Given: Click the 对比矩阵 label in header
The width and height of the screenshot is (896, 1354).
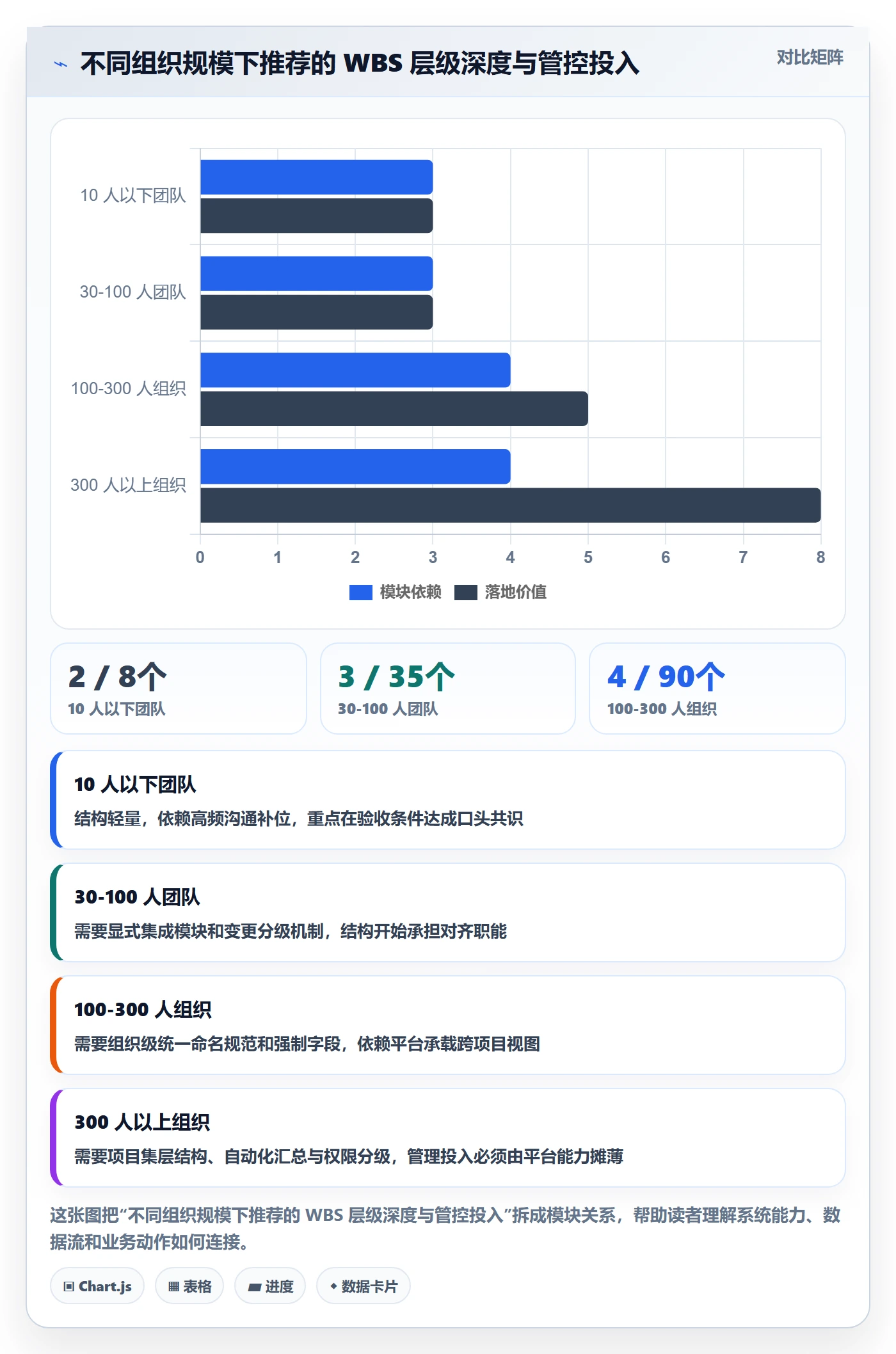Looking at the screenshot, I should tap(810, 58).
